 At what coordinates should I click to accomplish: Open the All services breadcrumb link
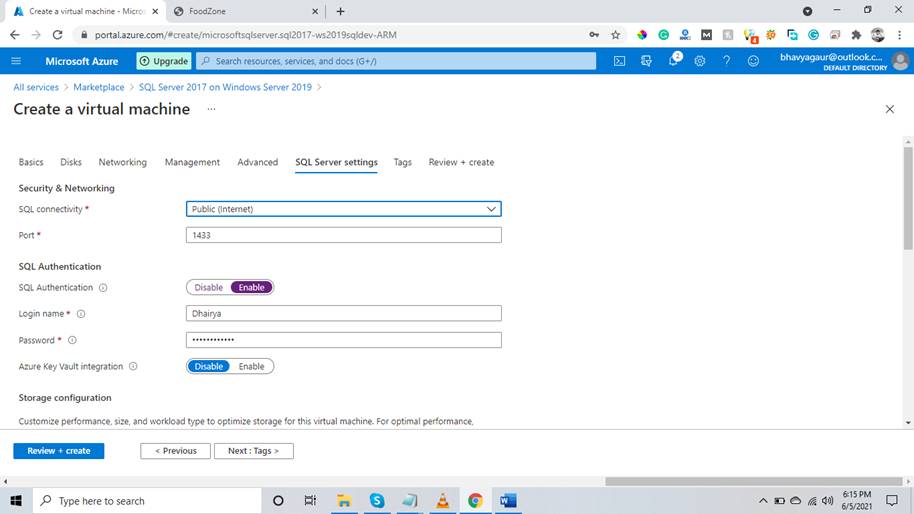coord(36,87)
